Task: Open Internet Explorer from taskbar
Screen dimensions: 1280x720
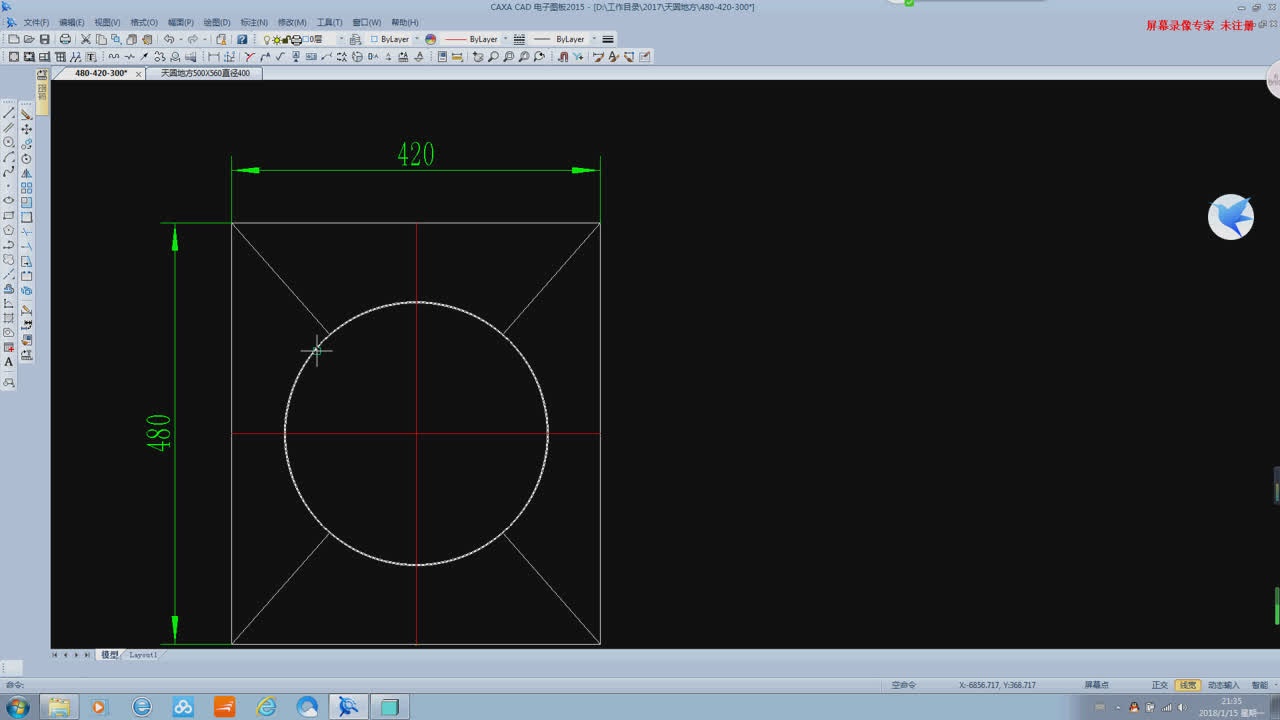Action: (x=266, y=707)
